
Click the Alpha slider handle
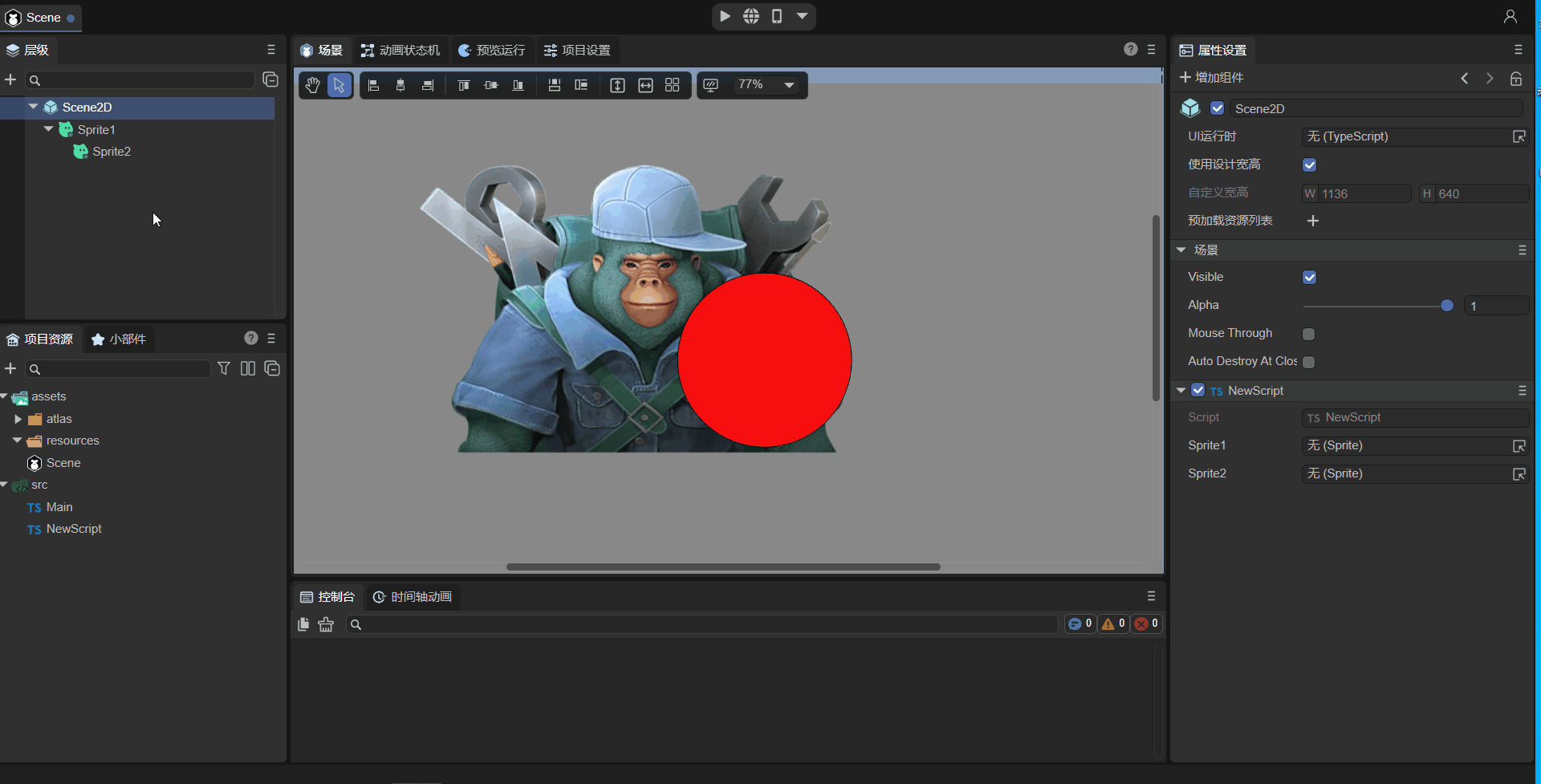(x=1446, y=306)
